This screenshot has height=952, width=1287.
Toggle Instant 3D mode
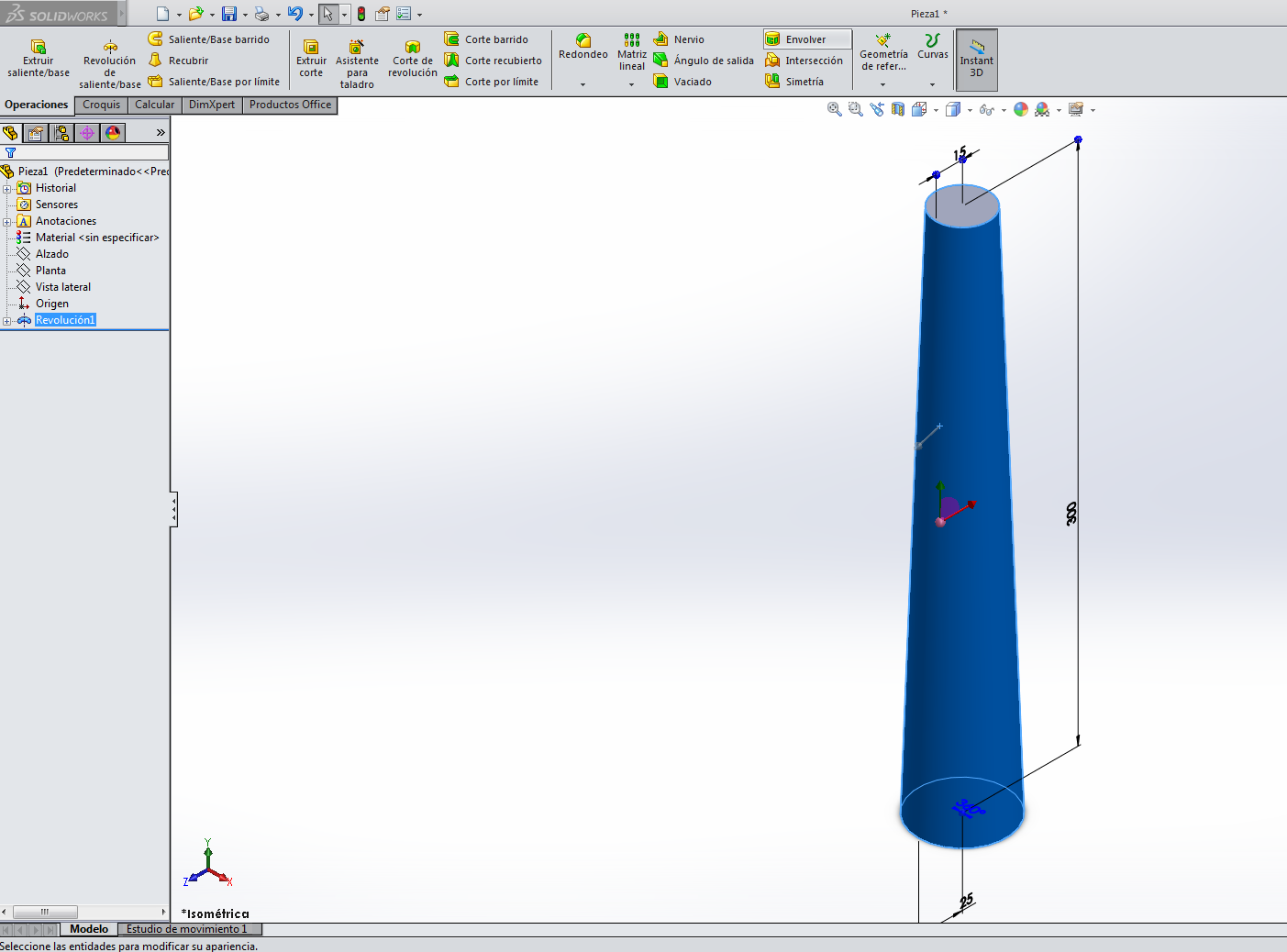(977, 60)
